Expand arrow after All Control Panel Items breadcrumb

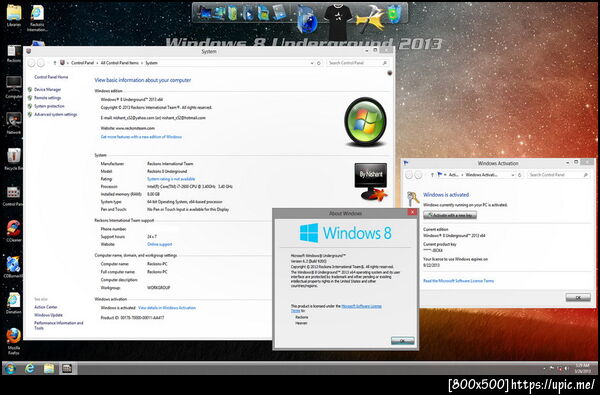tap(142, 63)
